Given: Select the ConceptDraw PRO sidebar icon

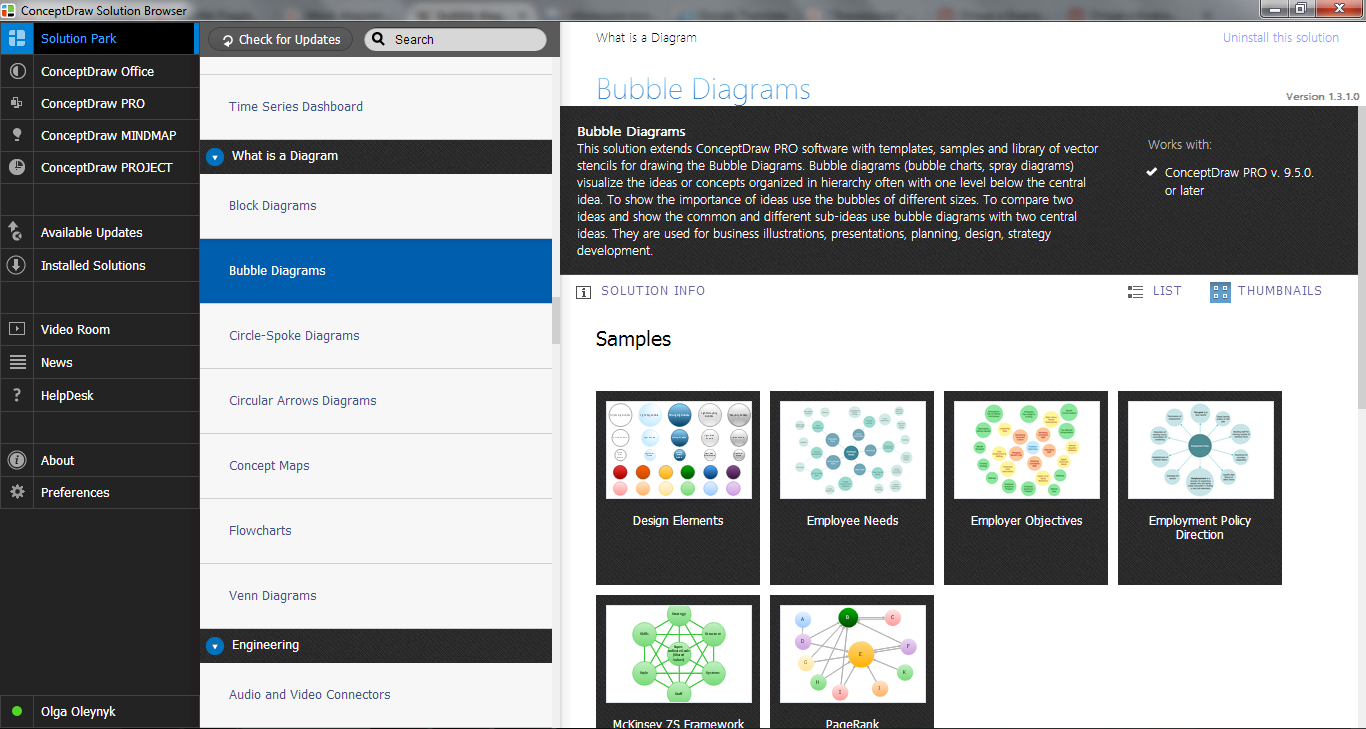Looking at the screenshot, I should pos(18,103).
